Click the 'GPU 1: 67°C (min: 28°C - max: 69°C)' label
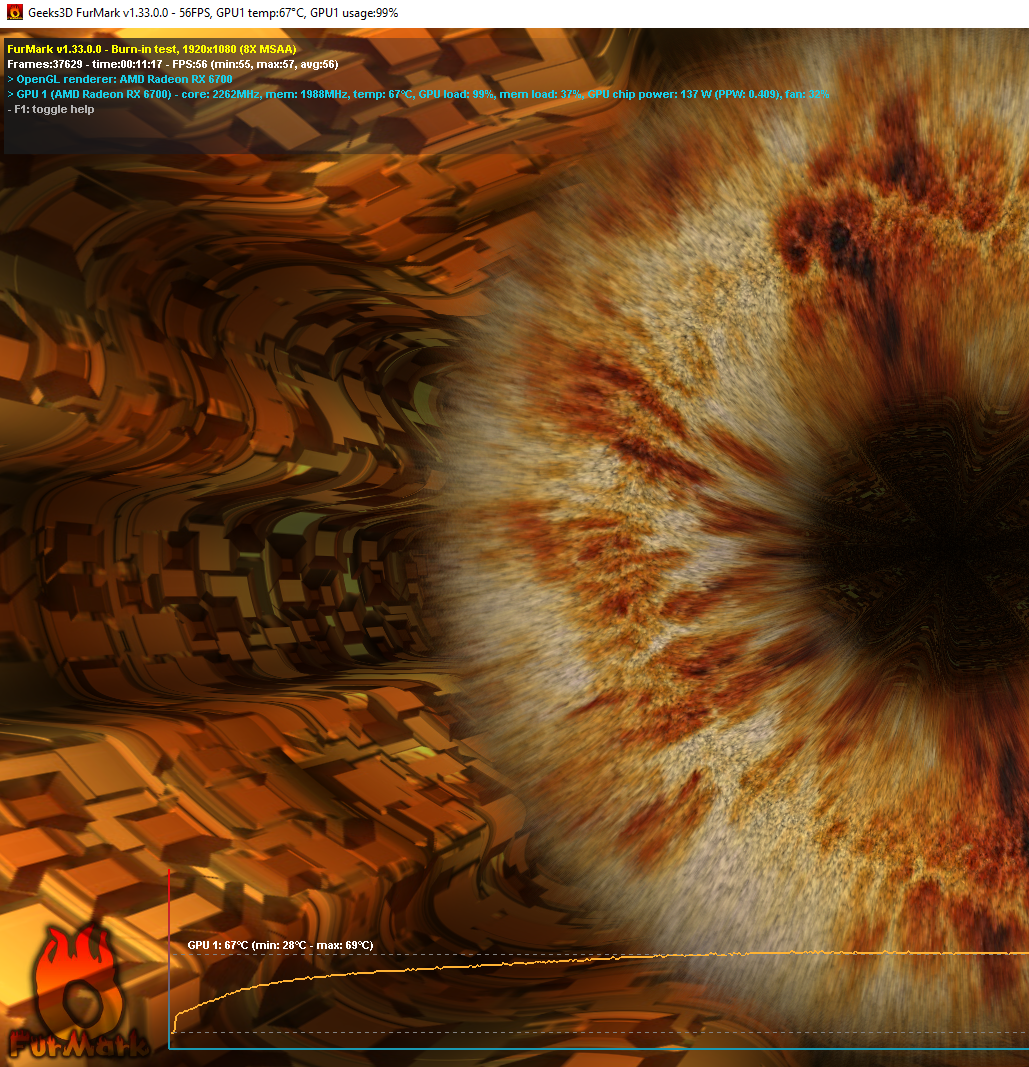Screen dimensions: 1029x1067 pos(280,945)
